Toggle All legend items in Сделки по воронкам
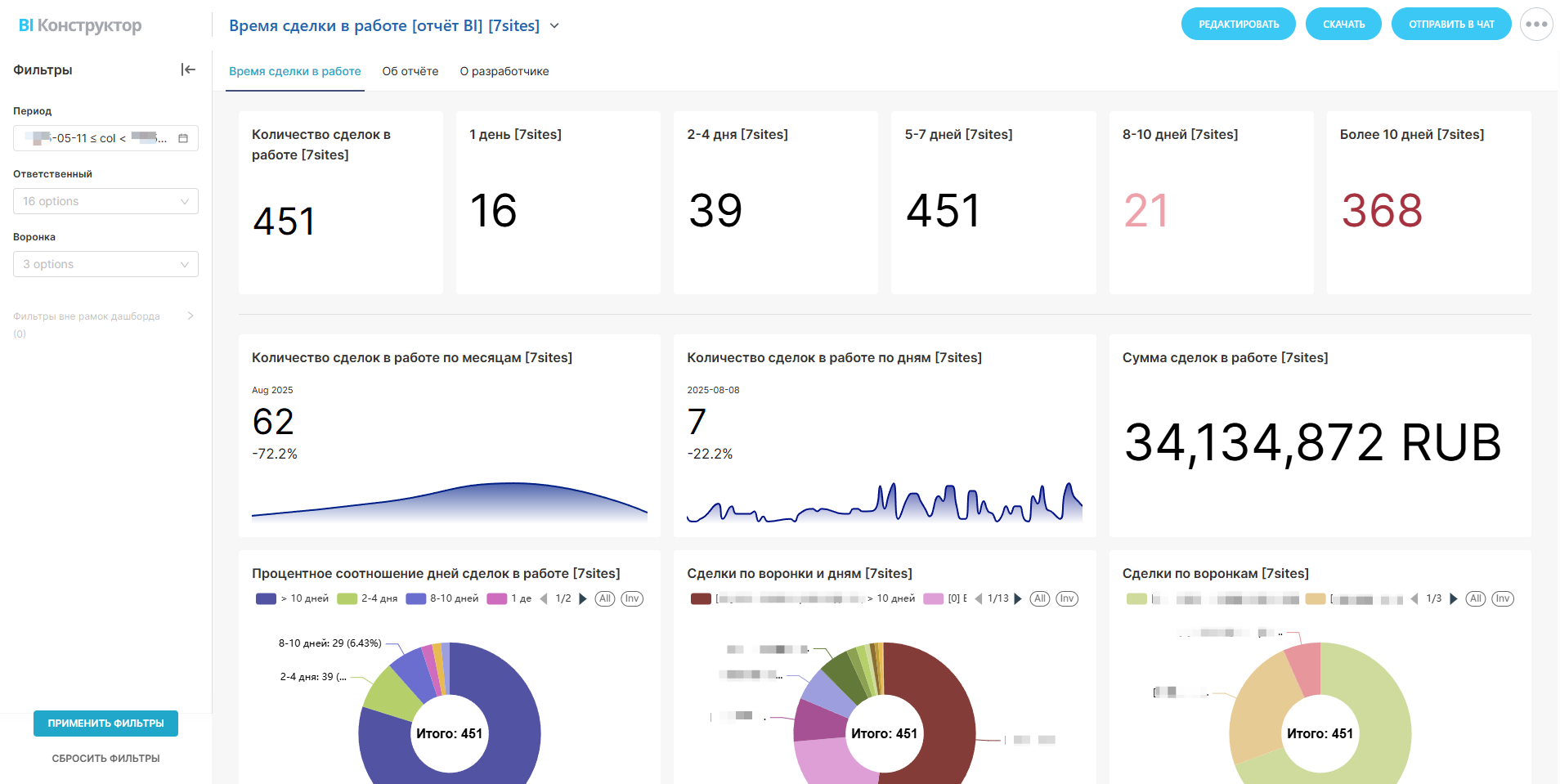Screen dimensions: 1560x784 coord(1475,598)
